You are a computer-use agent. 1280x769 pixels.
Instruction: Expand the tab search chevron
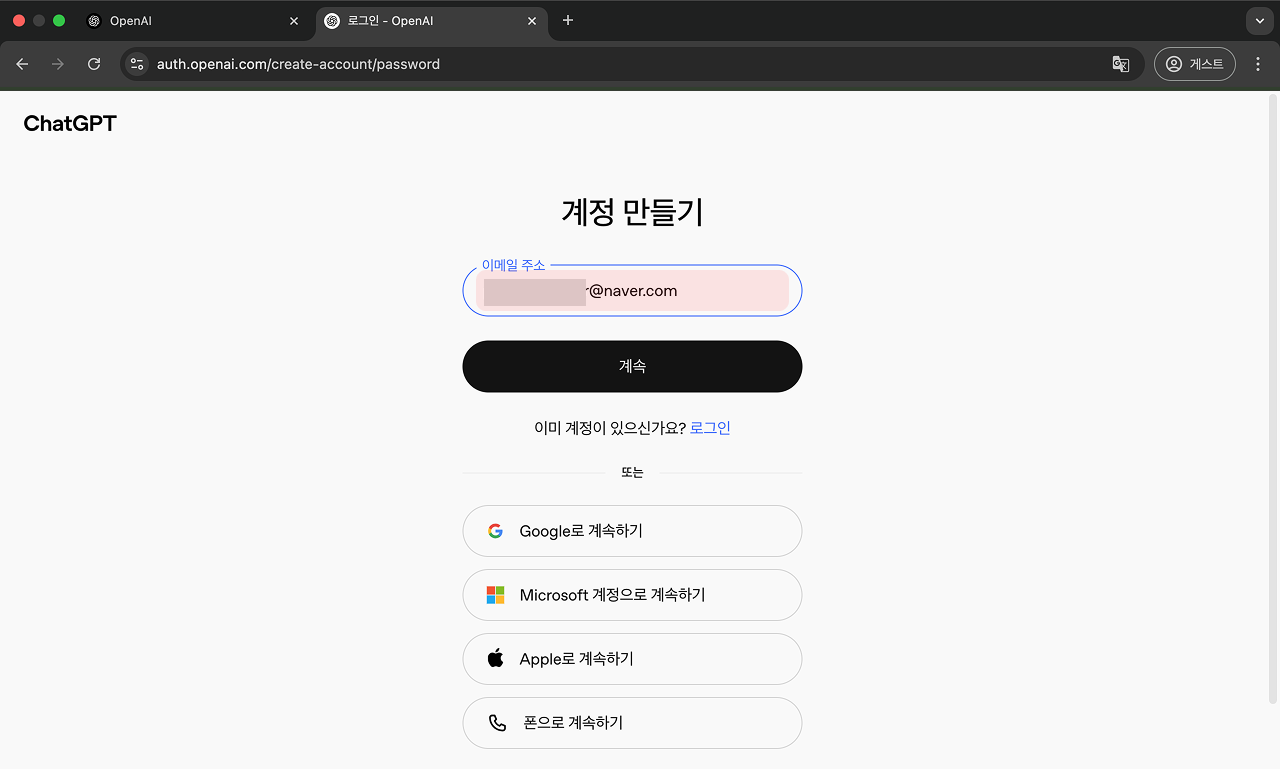click(1259, 21)
